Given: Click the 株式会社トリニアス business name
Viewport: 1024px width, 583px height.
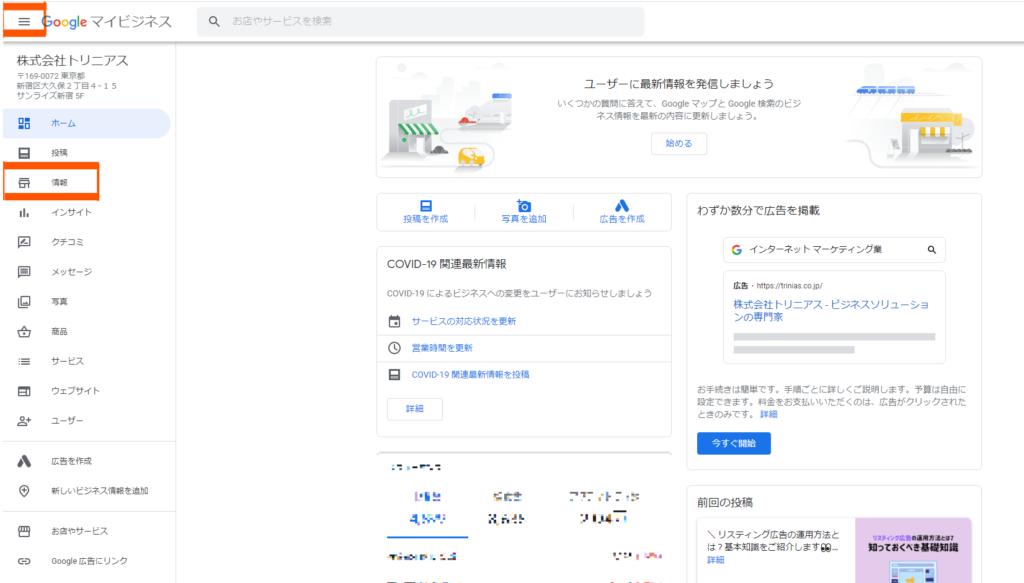Looking at the screenshot, I should (72, 61).
